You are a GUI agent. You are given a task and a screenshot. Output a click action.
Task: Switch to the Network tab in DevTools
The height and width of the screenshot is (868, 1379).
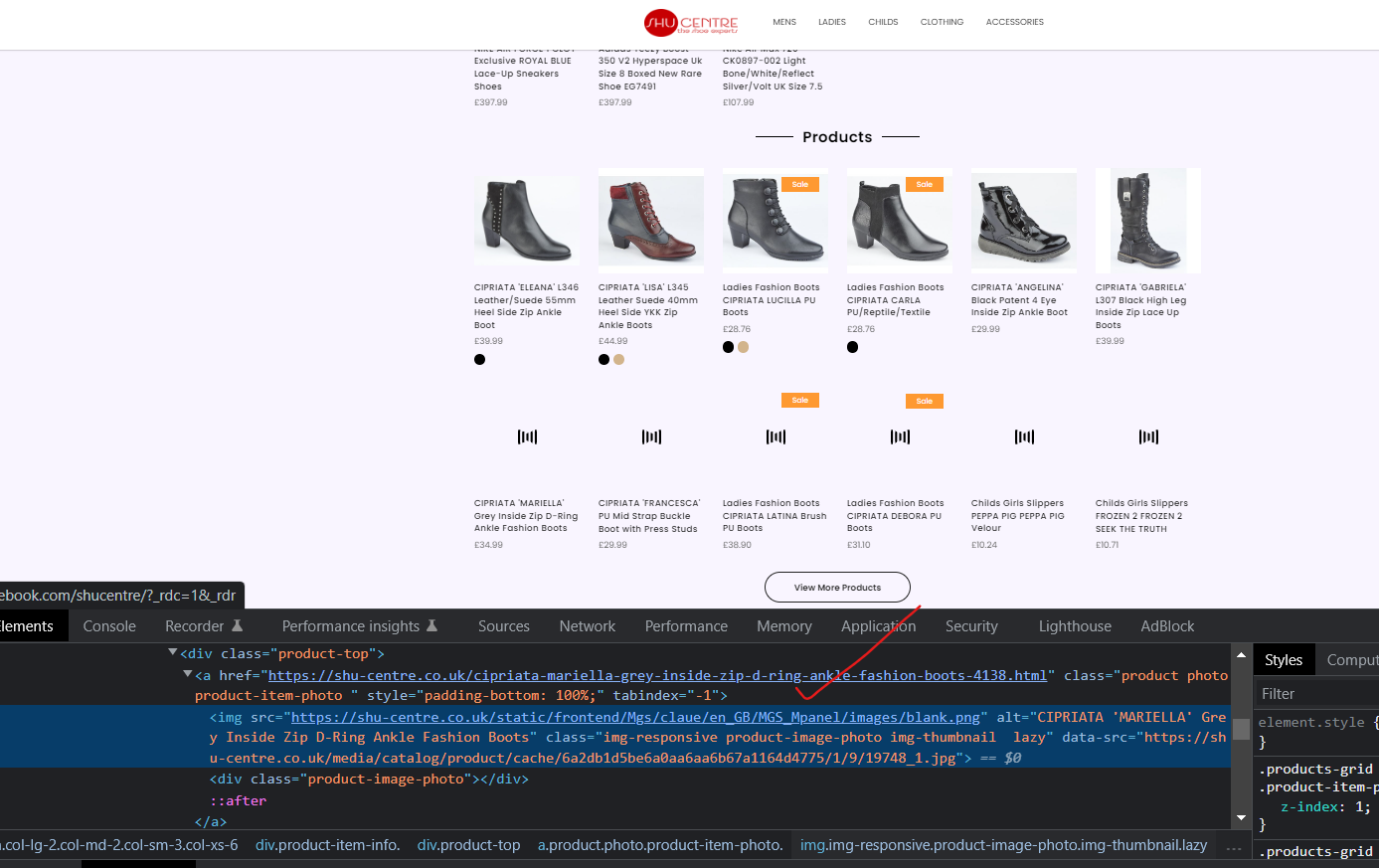point(587,626)
